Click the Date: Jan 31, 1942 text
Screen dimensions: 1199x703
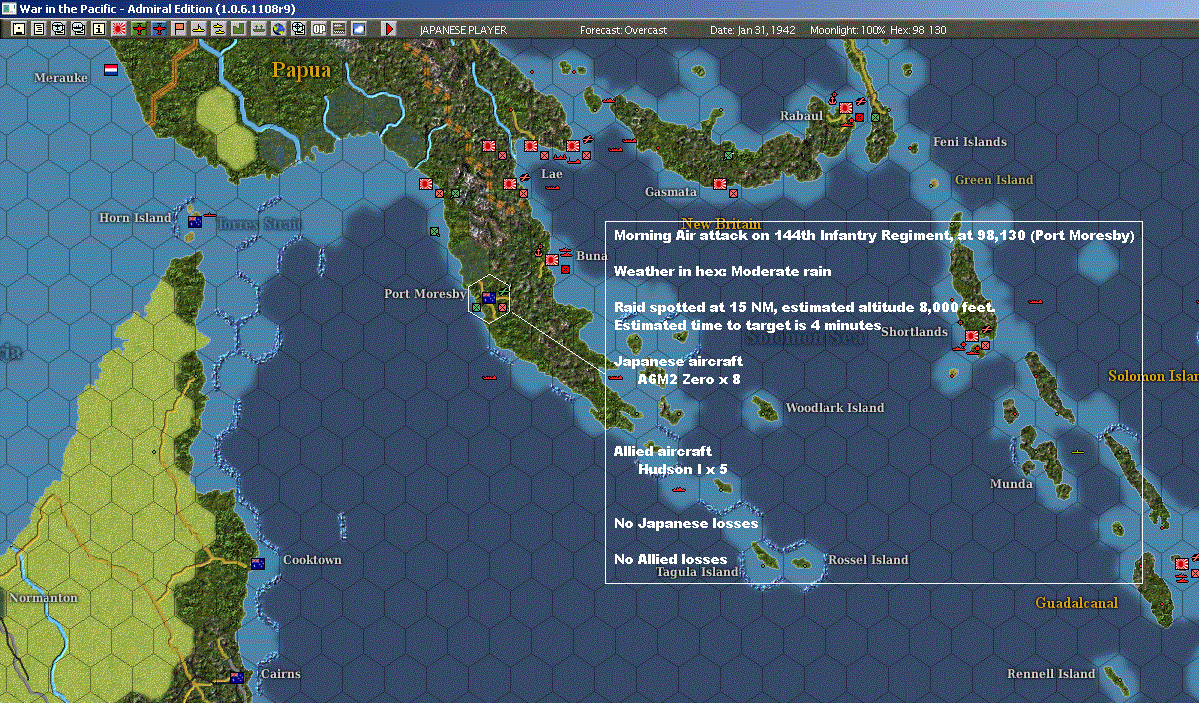tap(752, 30)
